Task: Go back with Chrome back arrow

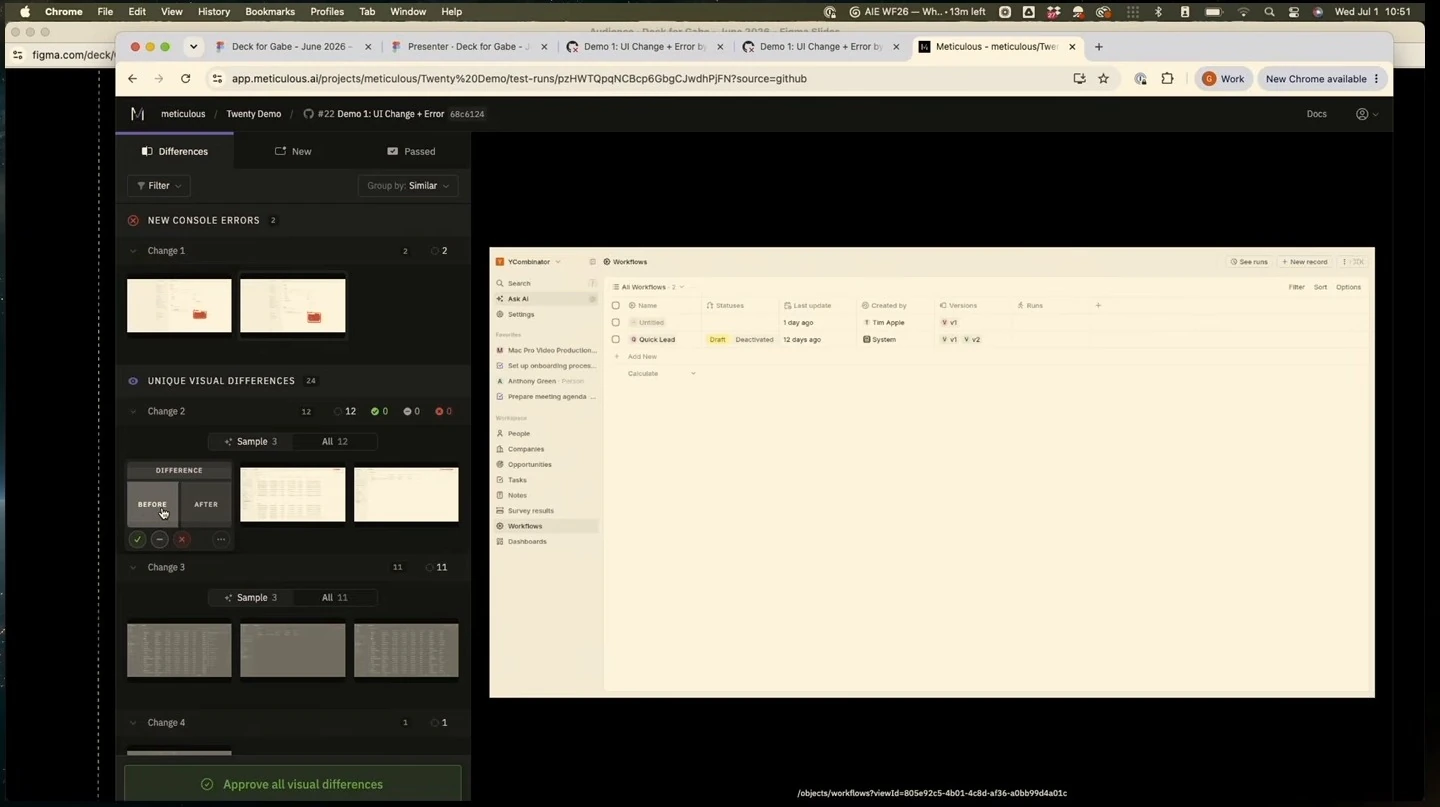Action: [x=132, y=78]
